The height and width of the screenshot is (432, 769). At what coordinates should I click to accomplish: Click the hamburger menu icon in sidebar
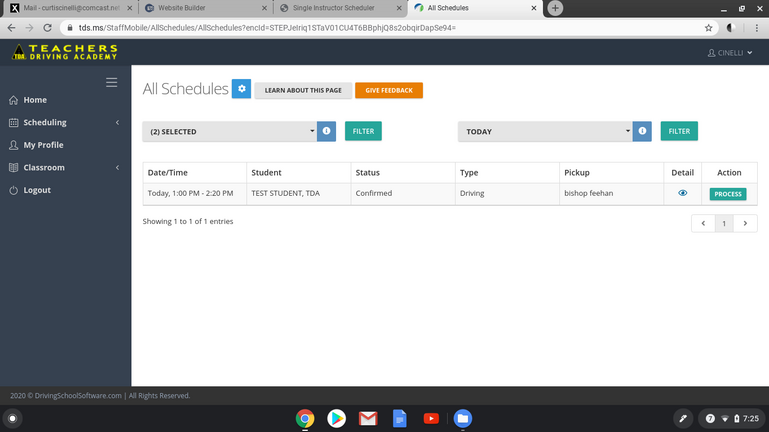click(x=111, y=82)
